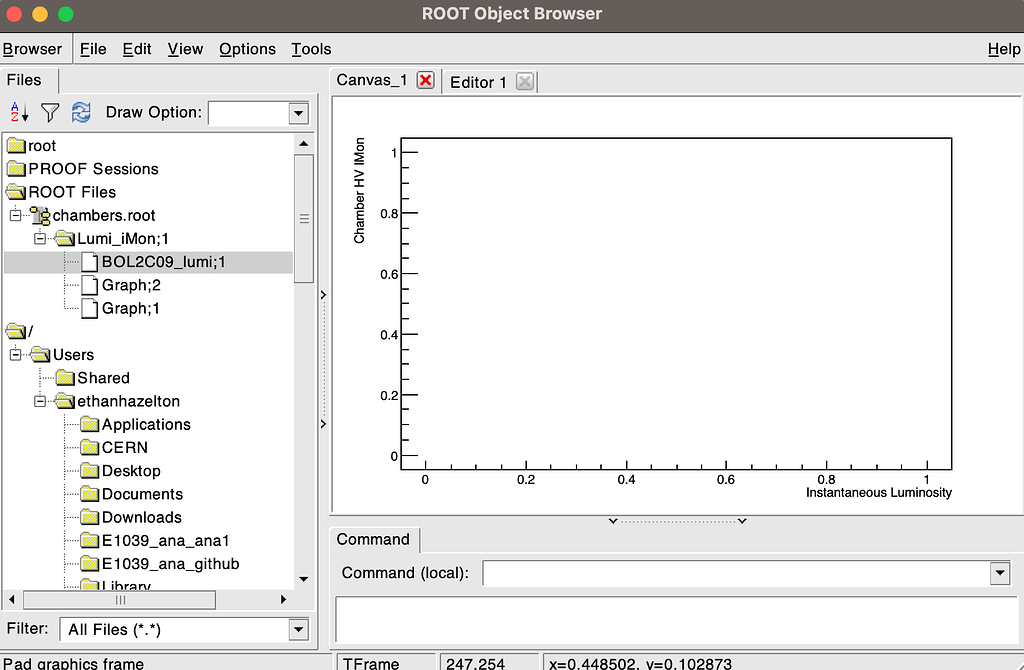Click the Browser menu item
The width and height of the screenshot is (1024, 670).
pos(33,48)
